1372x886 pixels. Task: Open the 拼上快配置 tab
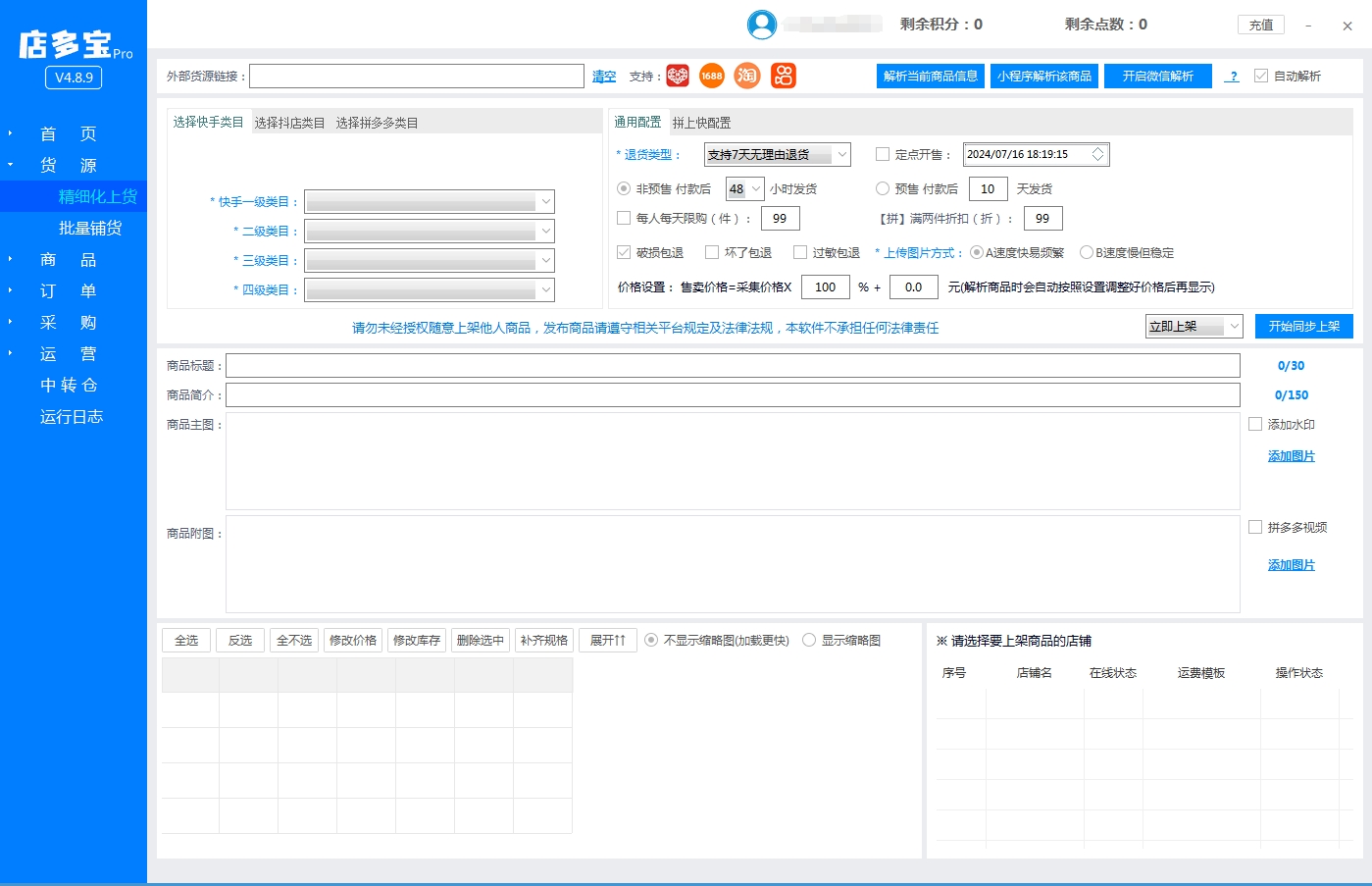click(x=701, y=123)
